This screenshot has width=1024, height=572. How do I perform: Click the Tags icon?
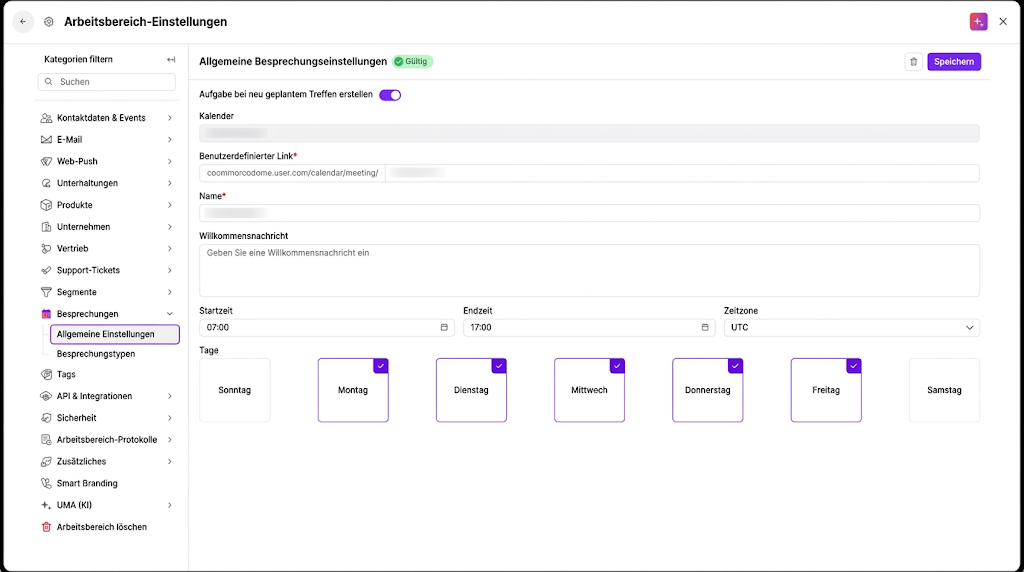(x=46, y=374)
